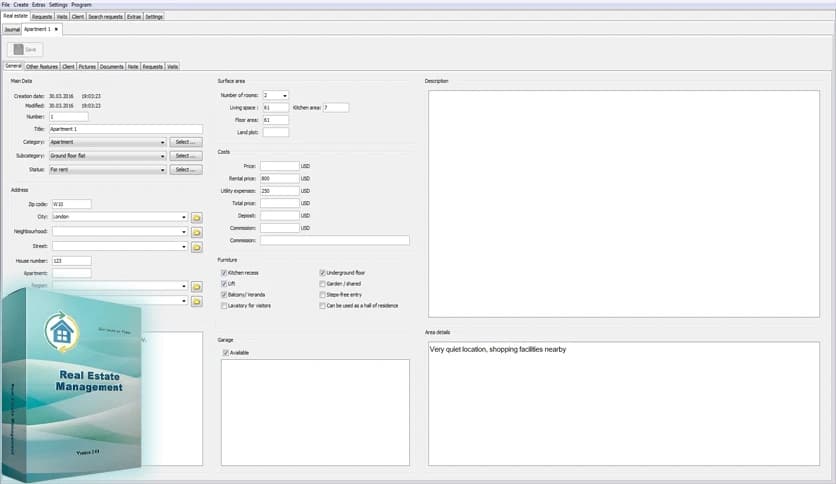The width and height of the screenshot is (836, 484).
Task: Enable the Garden / shared checkbox
Action: (322, 284)
